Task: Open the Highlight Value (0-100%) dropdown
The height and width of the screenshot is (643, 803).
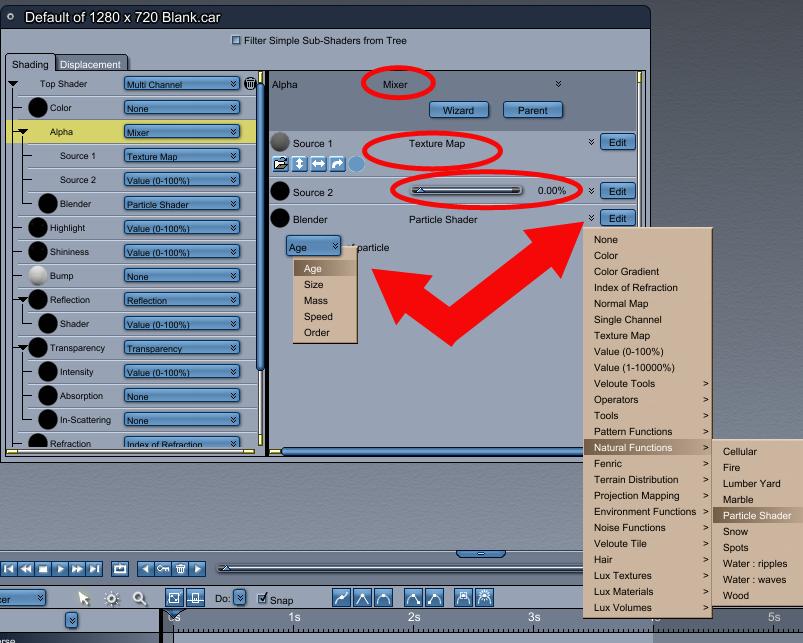Action: pyautogui.click(x=182, y=228)
